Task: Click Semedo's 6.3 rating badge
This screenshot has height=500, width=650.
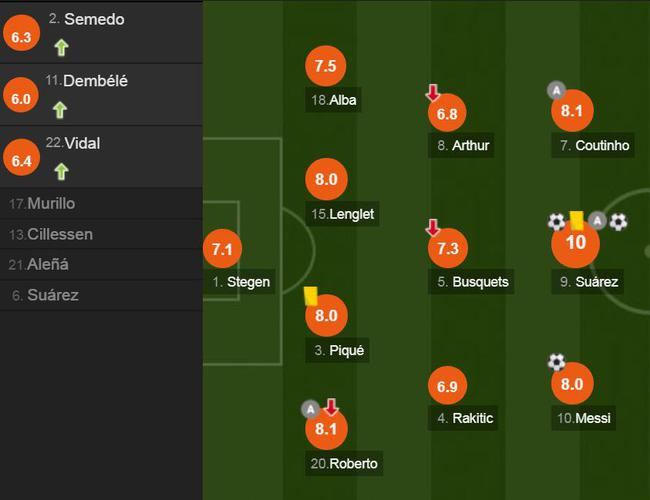Action: 22,37
